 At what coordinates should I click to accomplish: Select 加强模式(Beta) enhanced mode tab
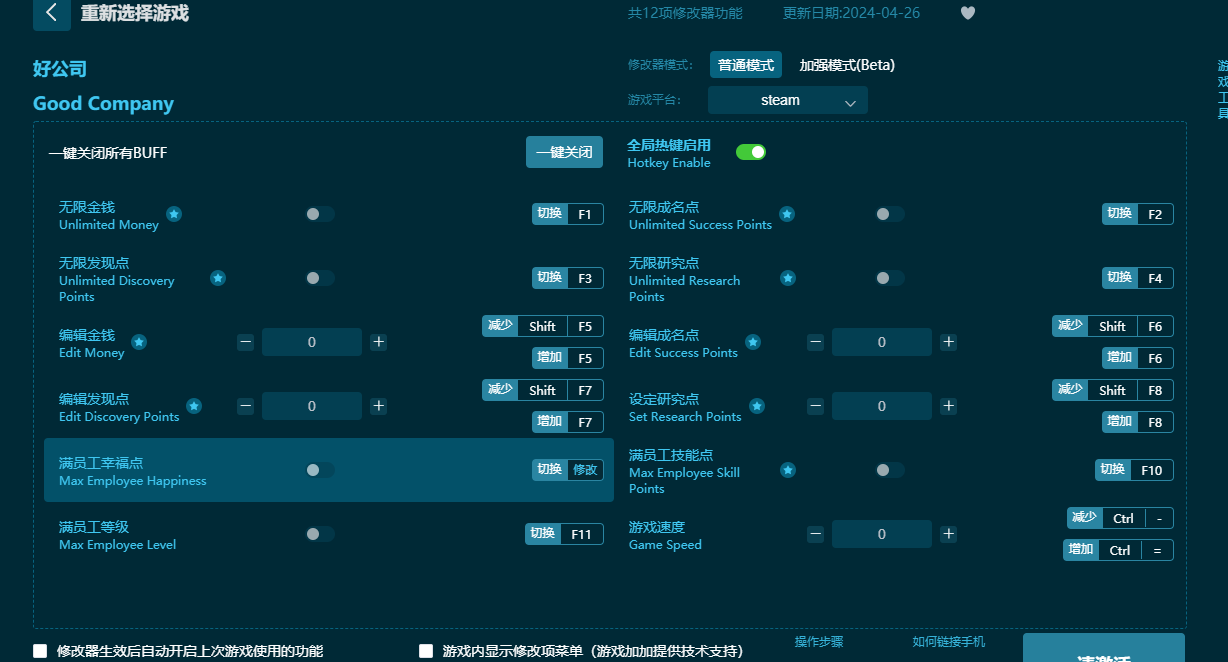point(847,65)
